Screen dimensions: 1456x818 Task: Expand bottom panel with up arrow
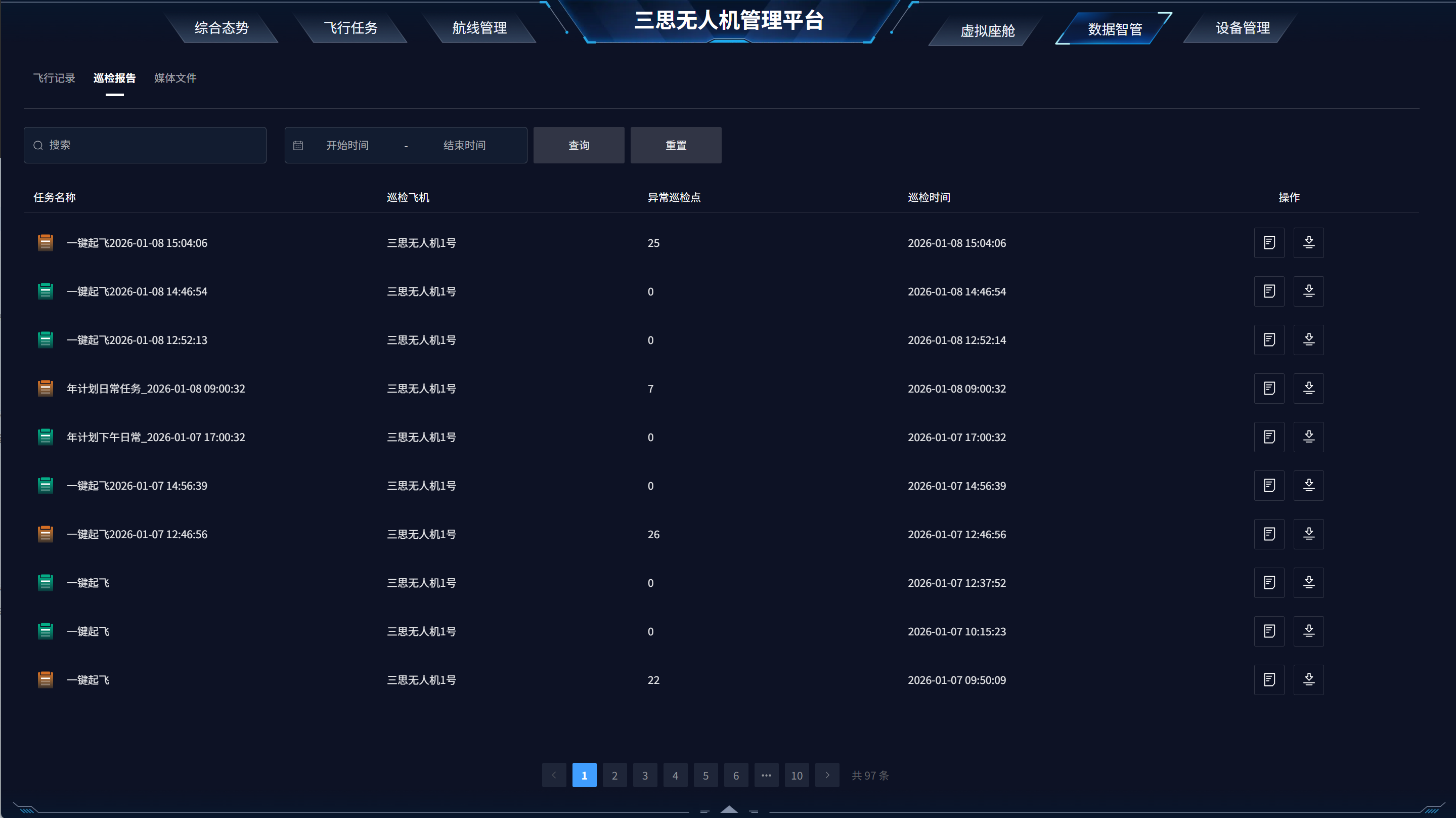point(729,809)
